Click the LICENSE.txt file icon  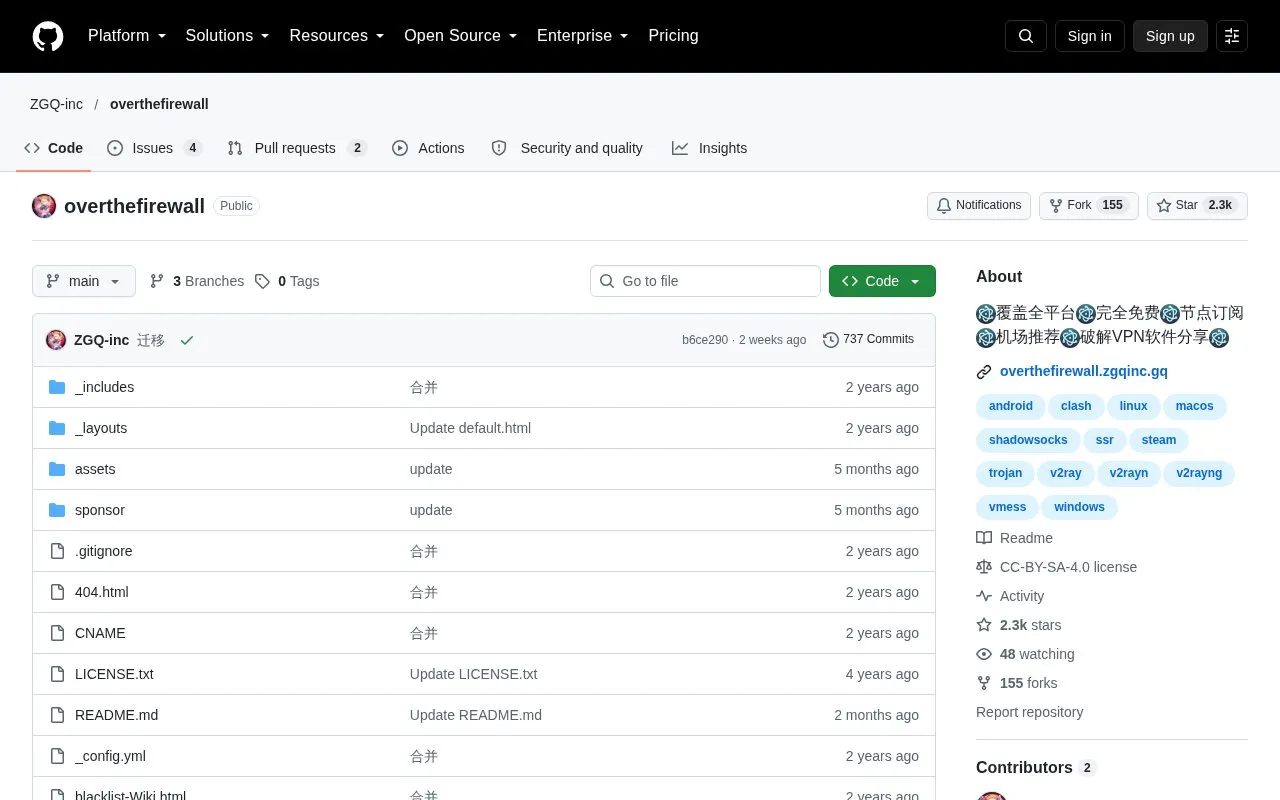tap(57, 674)
